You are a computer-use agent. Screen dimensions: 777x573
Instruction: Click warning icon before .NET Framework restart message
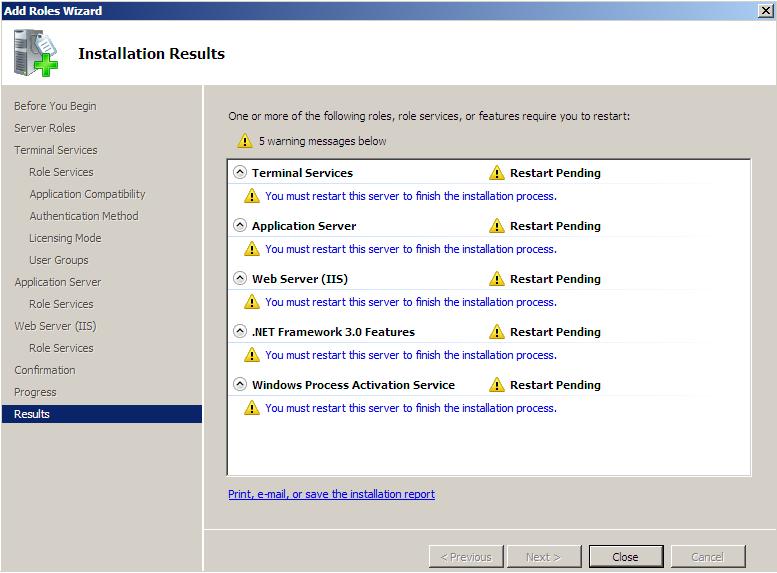tap(252, 355)
